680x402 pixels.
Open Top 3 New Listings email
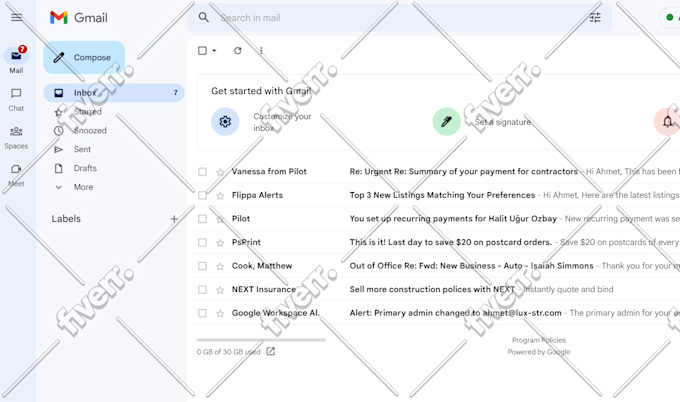pyautogui.click(x=434, y=195)
